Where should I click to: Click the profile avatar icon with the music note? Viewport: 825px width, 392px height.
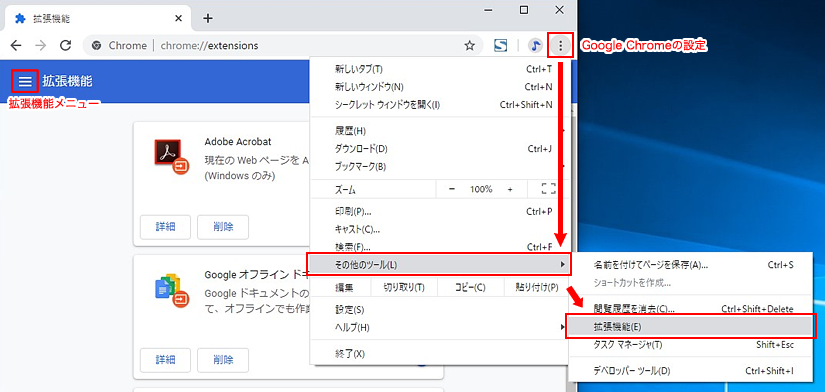[x=535, y=46]
